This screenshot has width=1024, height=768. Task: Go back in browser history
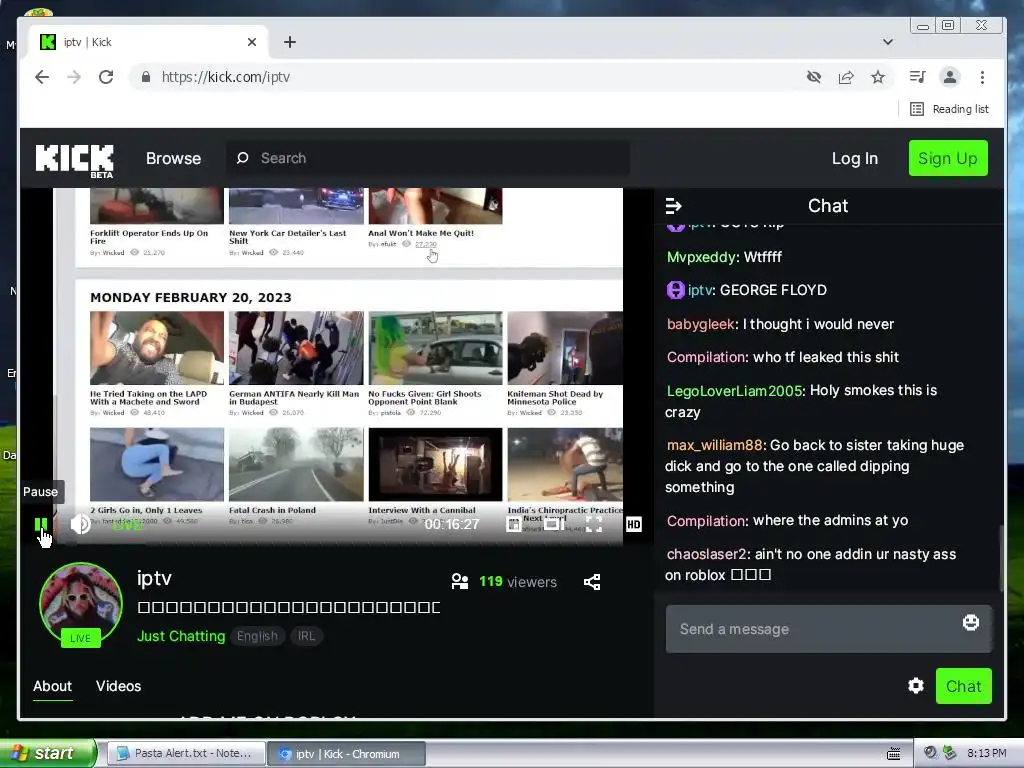click(x=42, y=77)
